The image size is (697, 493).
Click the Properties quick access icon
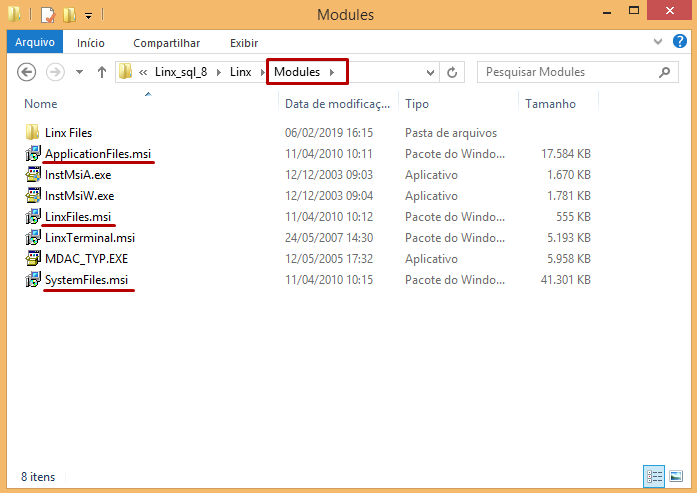(48, 15)
